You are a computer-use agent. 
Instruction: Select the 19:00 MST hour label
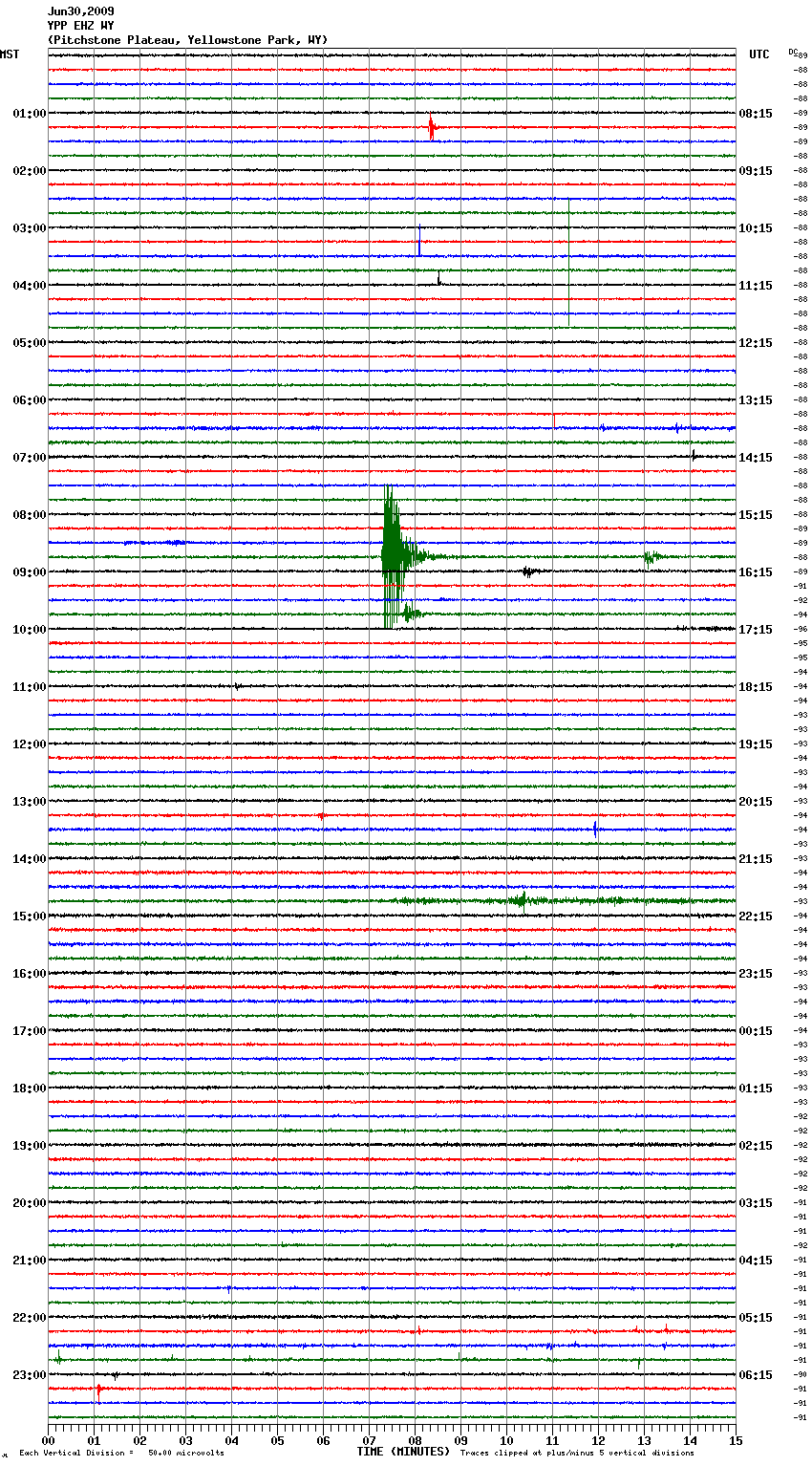click(30, 1146)
